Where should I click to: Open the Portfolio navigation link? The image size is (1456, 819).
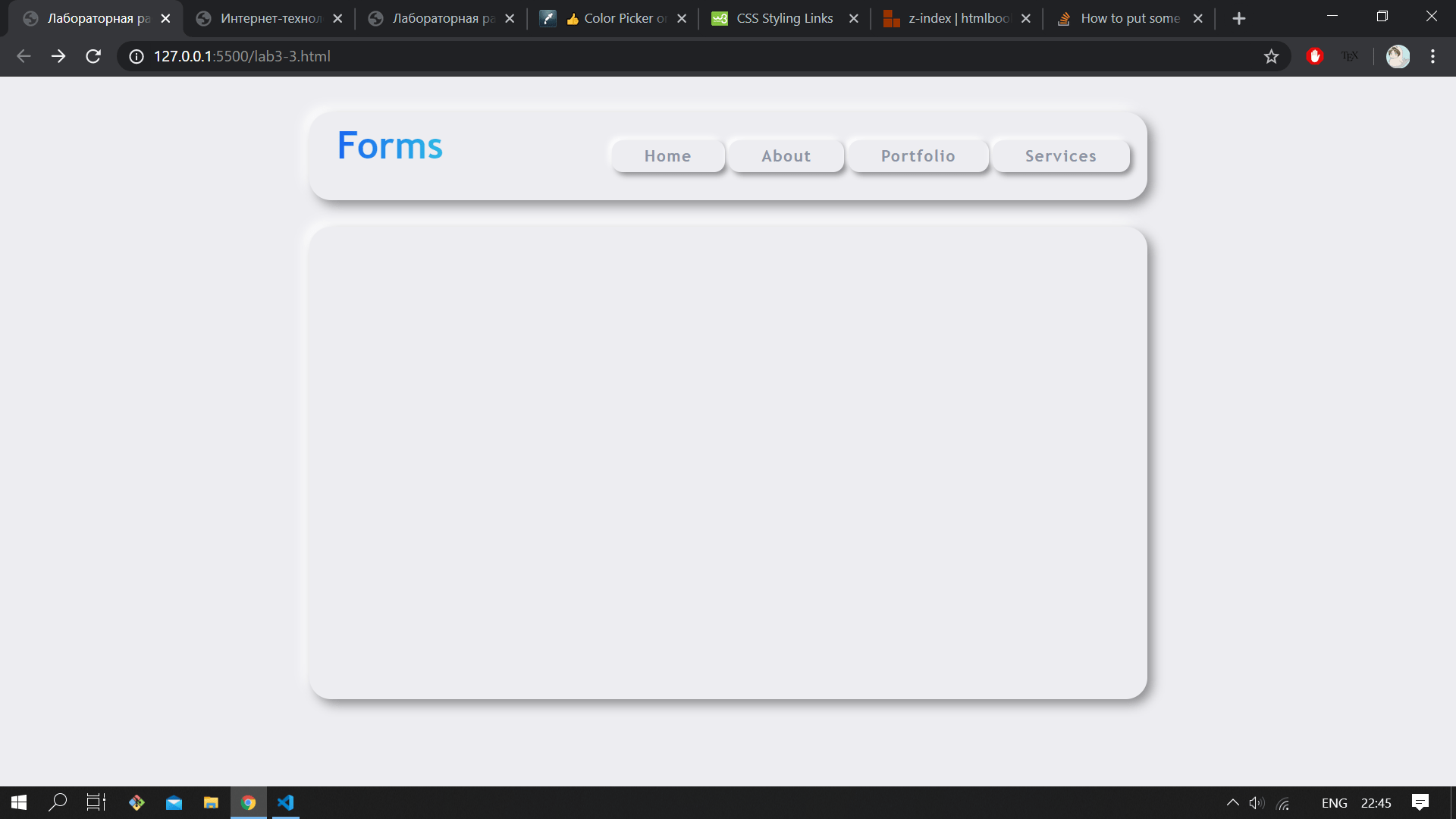(x=918, y=156)
